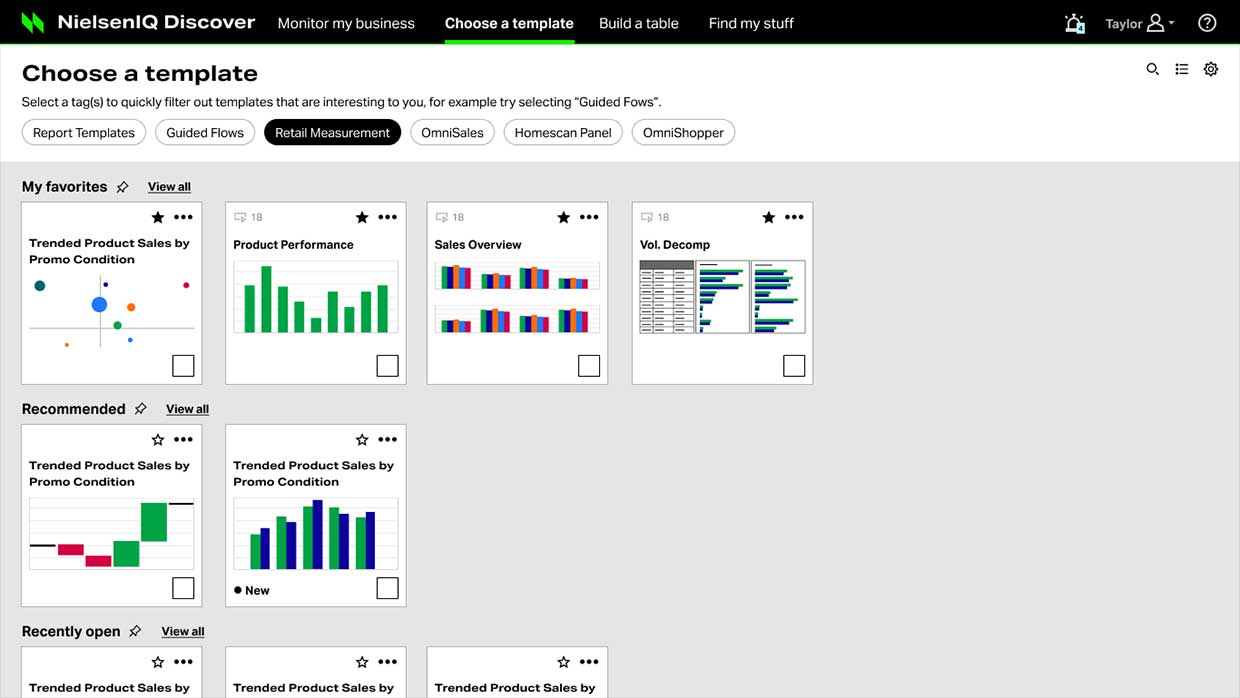Select checkbox on Vol. Decomp card

794,366
